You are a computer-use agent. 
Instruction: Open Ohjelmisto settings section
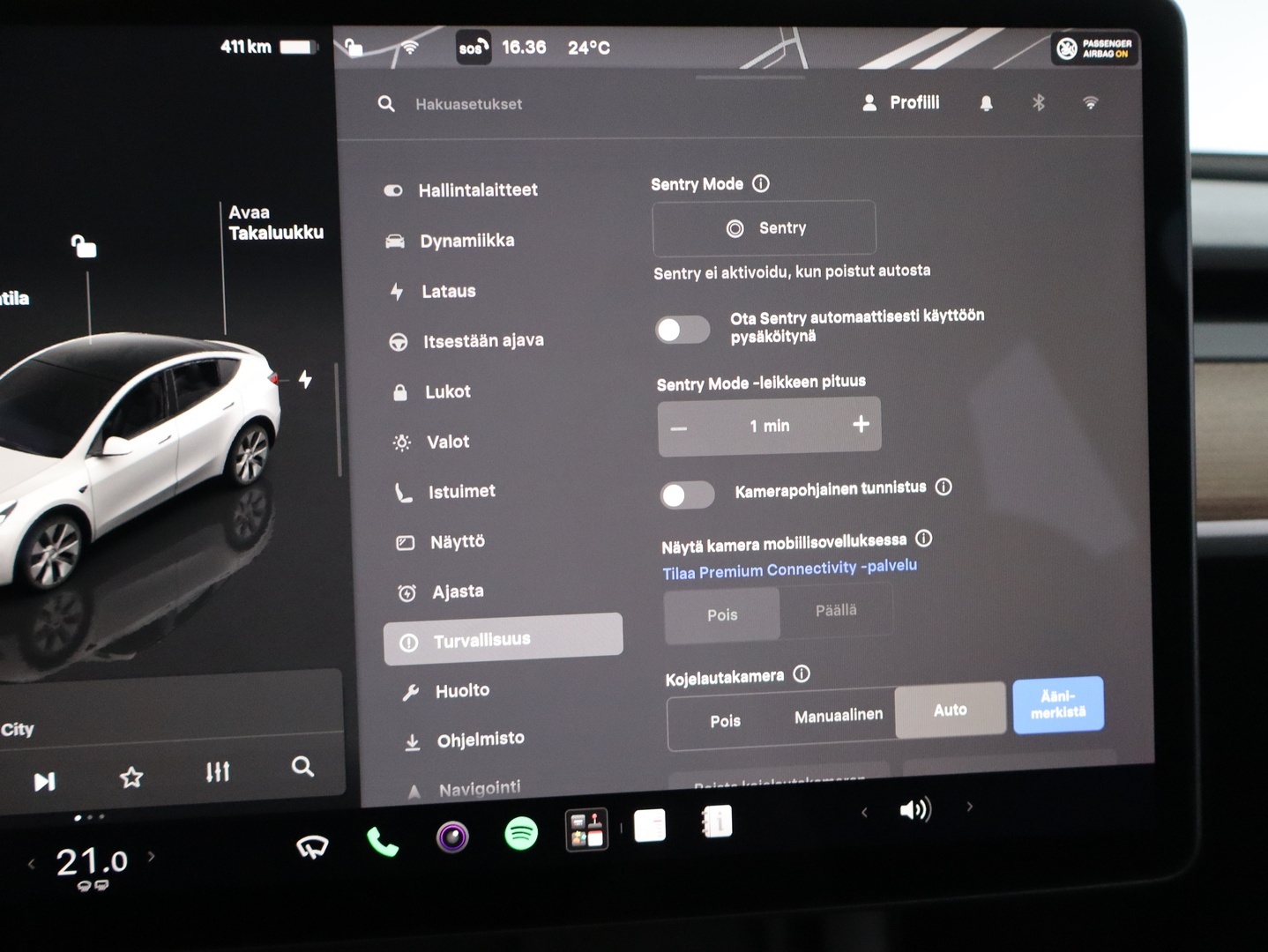[x=465, y=740]
